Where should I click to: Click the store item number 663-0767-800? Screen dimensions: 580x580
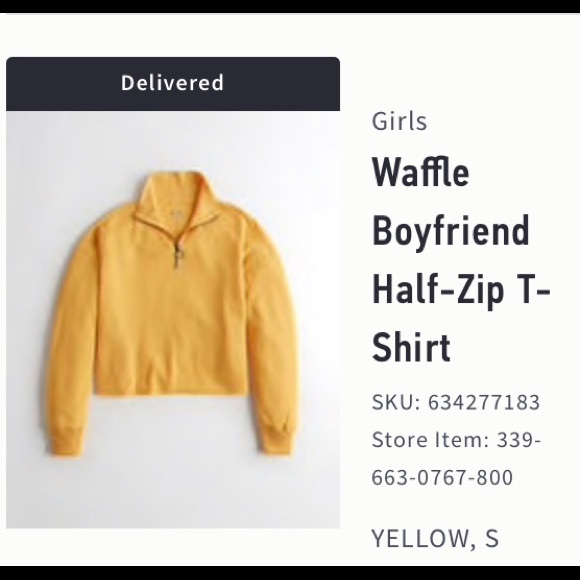[x=442, y=477]
